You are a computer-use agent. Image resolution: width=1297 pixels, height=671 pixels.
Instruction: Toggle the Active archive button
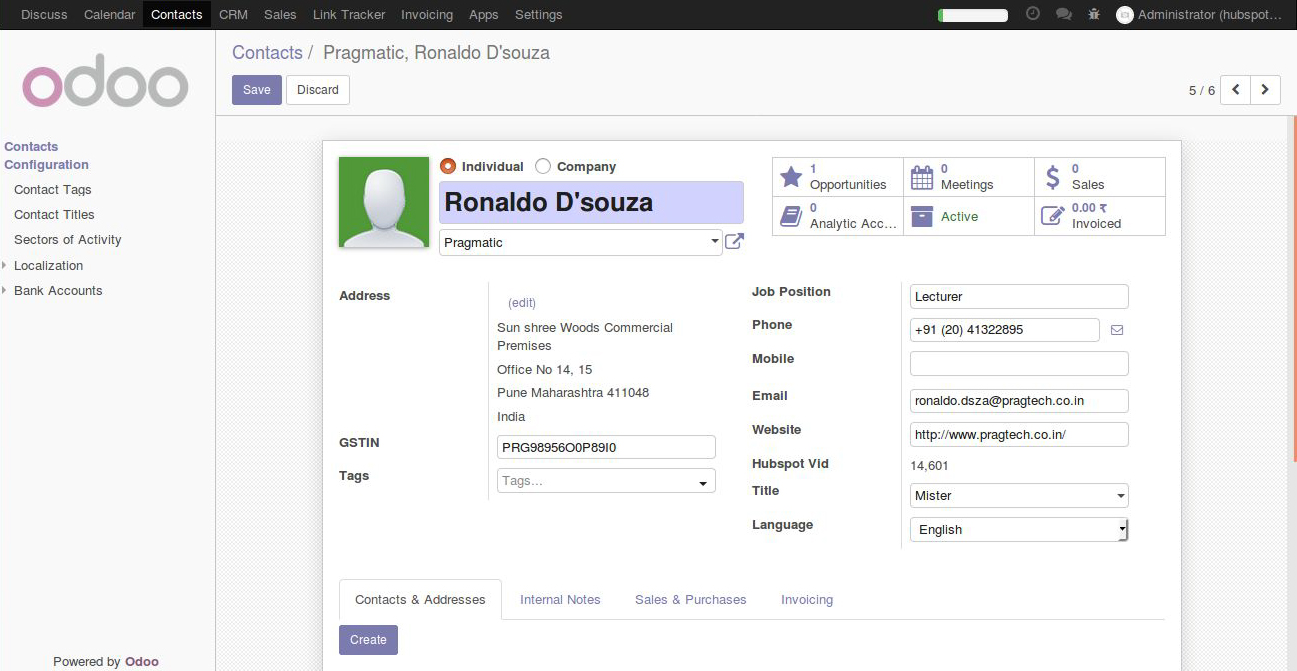tap(969, 216)
